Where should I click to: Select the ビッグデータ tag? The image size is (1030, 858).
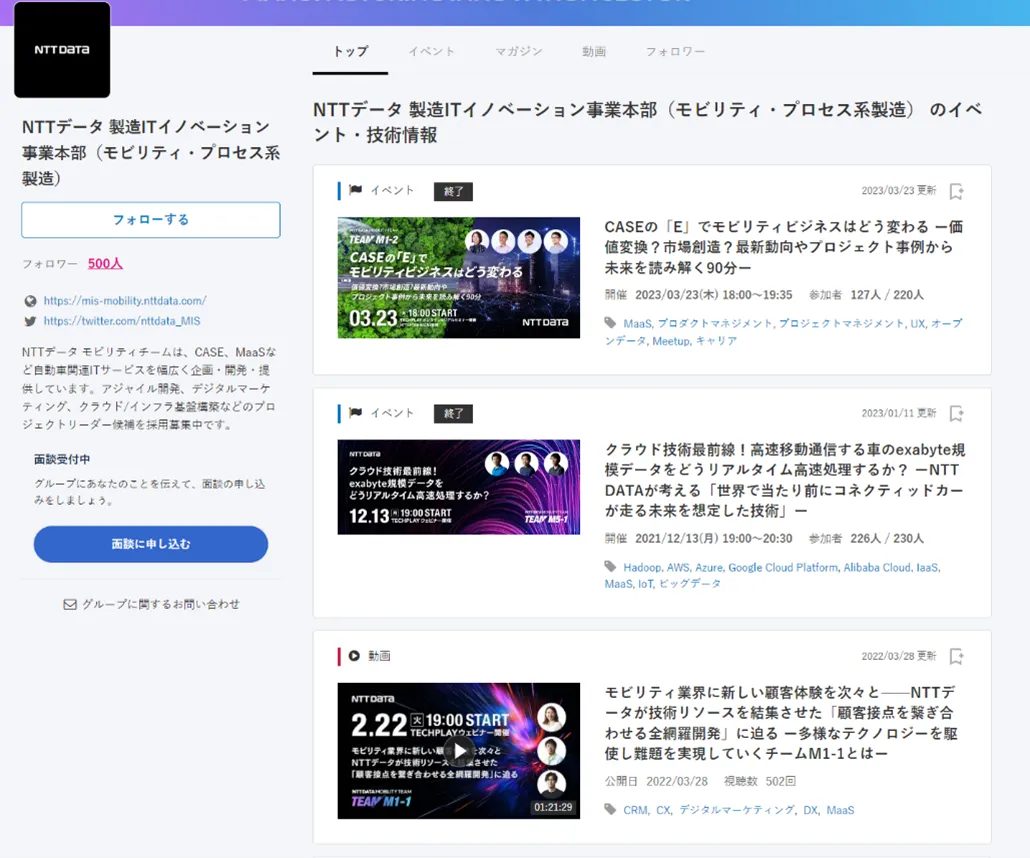pos(690,583)
